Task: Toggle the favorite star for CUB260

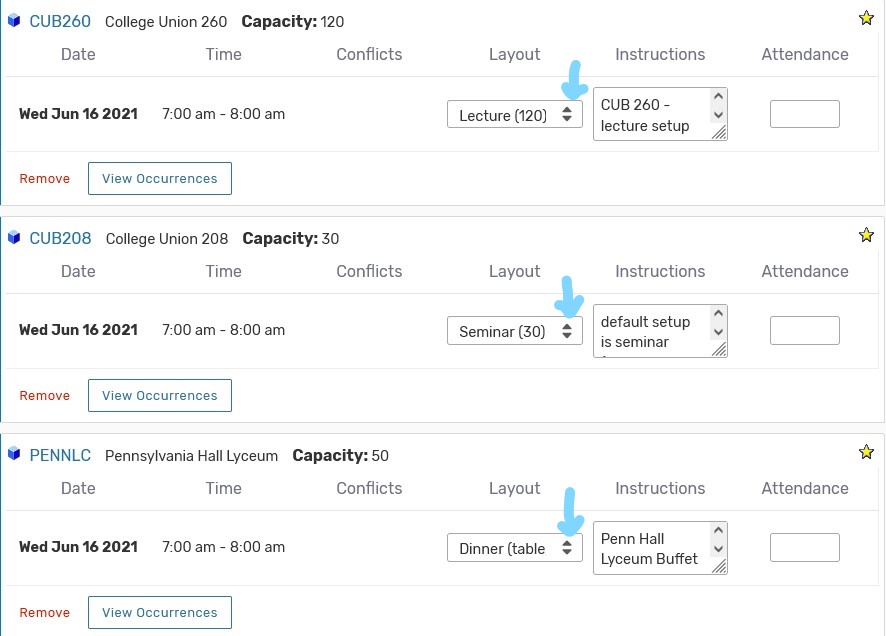Action: point(866,18)
